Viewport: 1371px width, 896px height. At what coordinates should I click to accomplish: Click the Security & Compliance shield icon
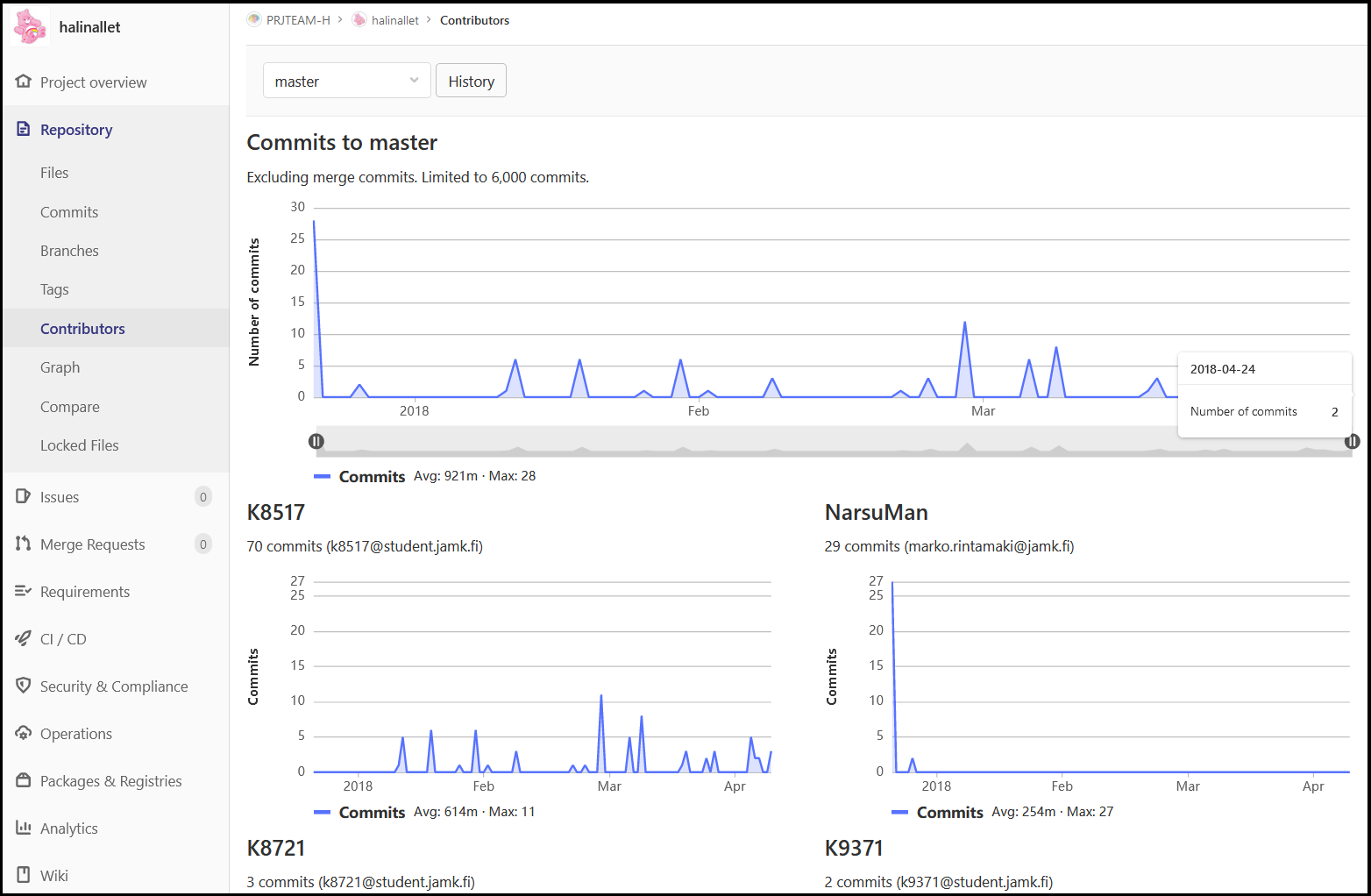pyautogui.click(x=24, y=686)
